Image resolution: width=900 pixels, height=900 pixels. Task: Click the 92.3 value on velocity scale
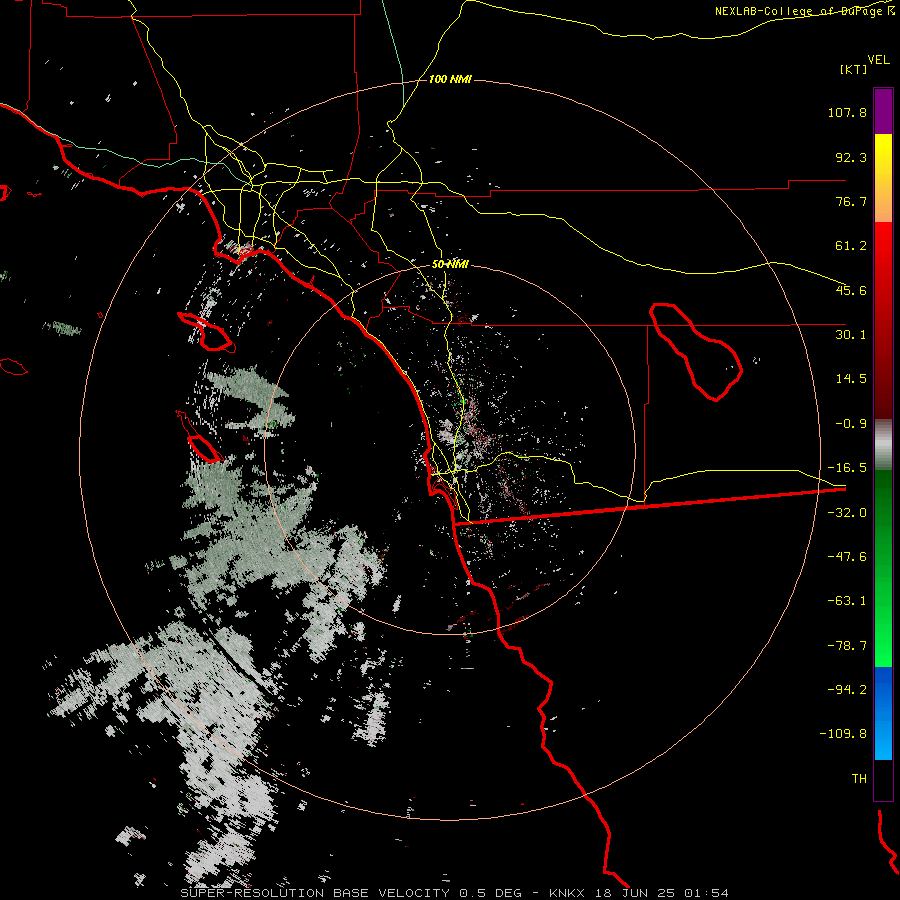click(x=851, y=157)
